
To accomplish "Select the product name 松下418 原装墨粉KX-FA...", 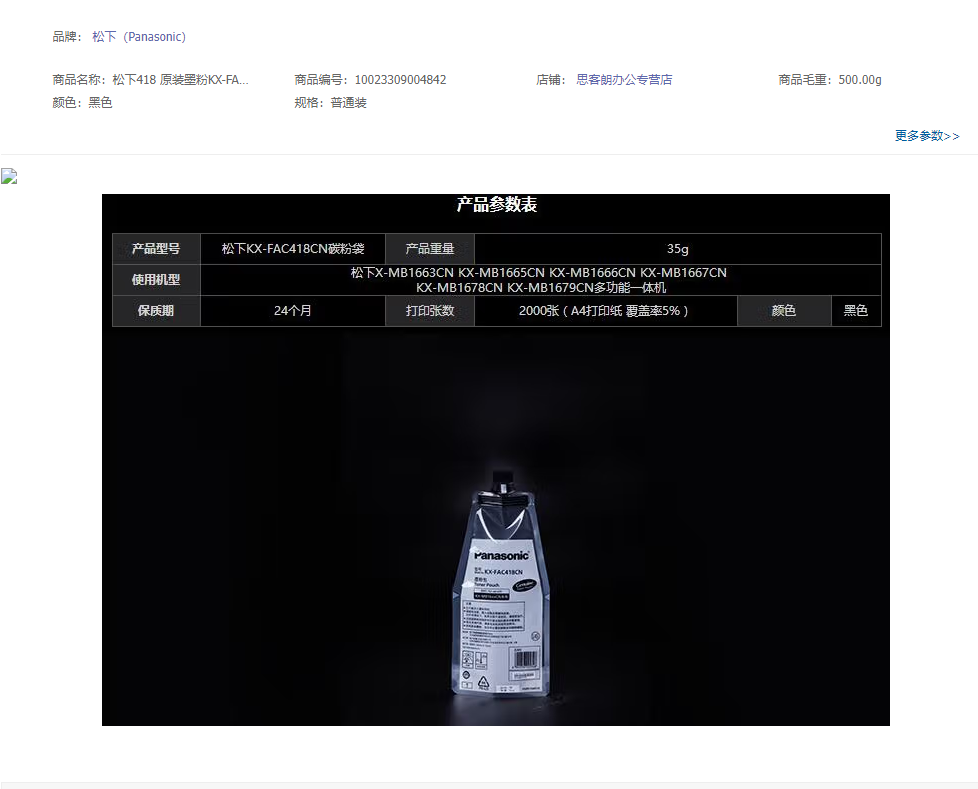I will pos(180,80).
